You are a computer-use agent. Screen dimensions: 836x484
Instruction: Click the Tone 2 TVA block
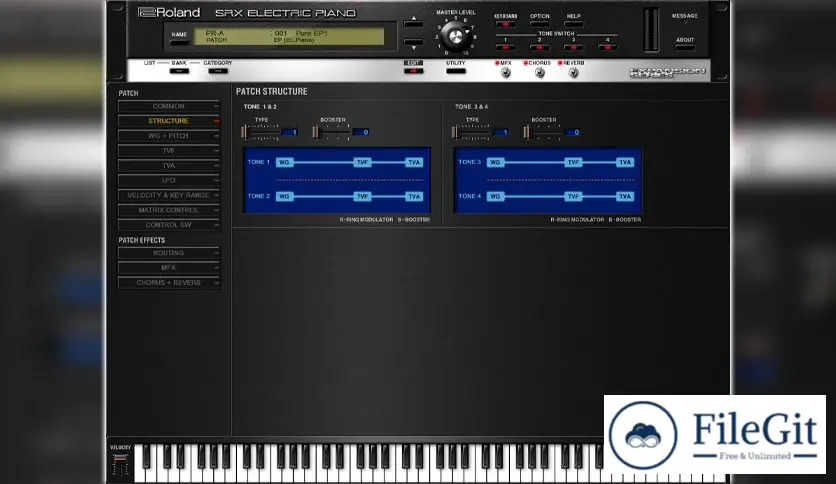[x=414, y=197]
